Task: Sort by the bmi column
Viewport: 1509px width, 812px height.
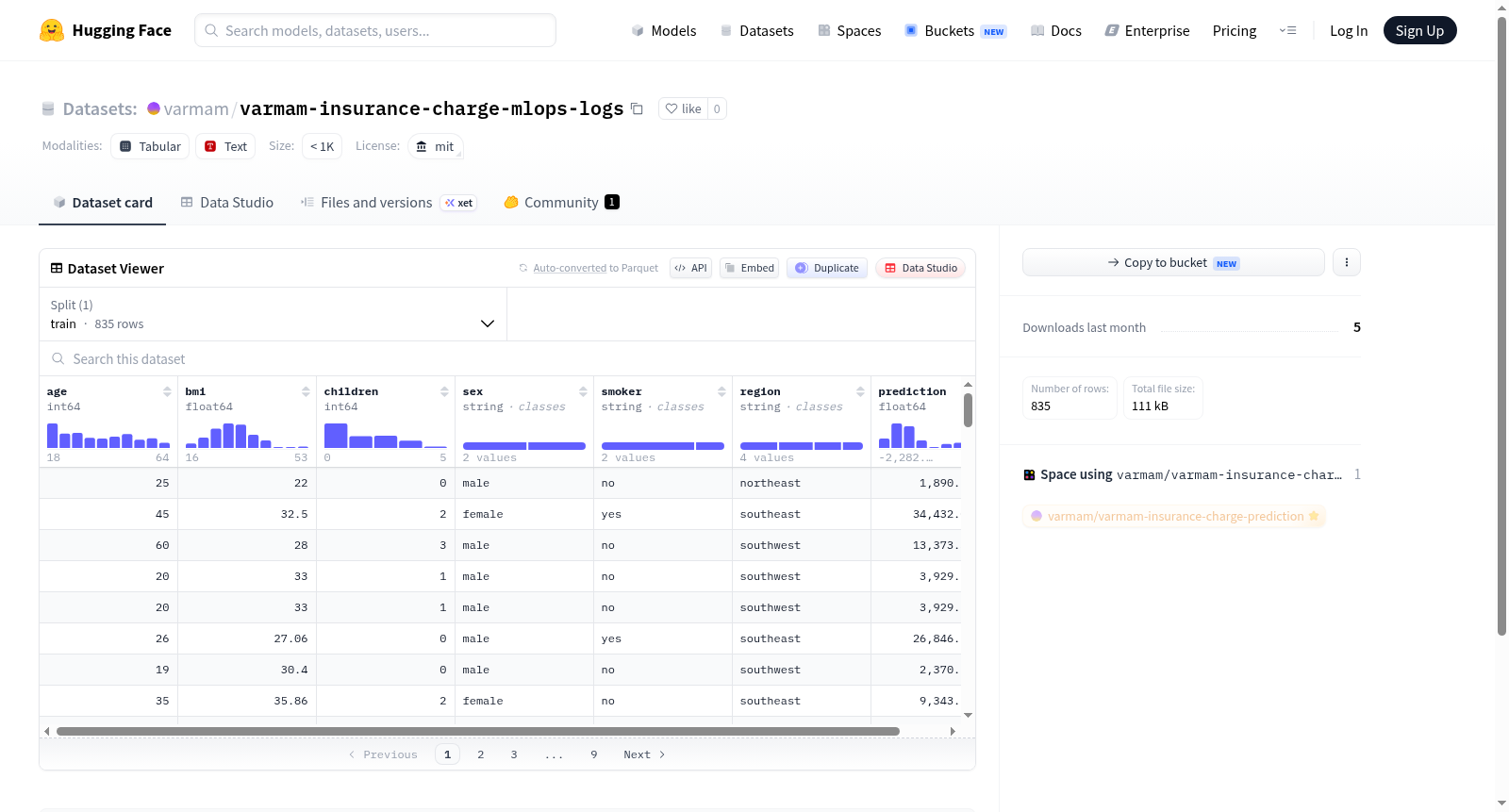Action: pyautogui.click(x=306, y=391)
